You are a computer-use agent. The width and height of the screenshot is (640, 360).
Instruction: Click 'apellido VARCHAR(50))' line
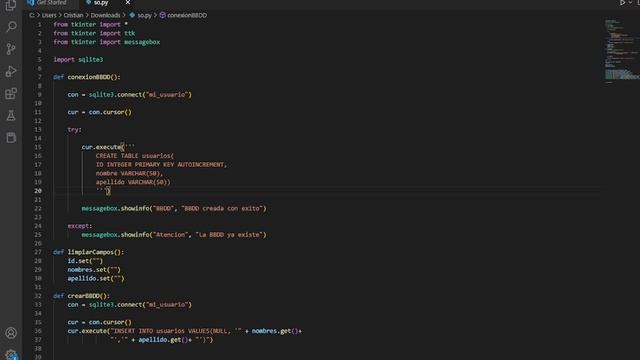(x=133, y=182)
